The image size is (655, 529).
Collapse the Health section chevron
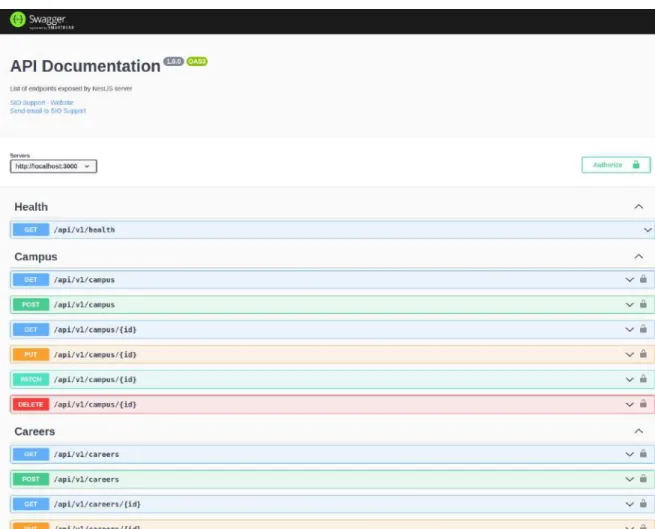(x=639, y=206)
